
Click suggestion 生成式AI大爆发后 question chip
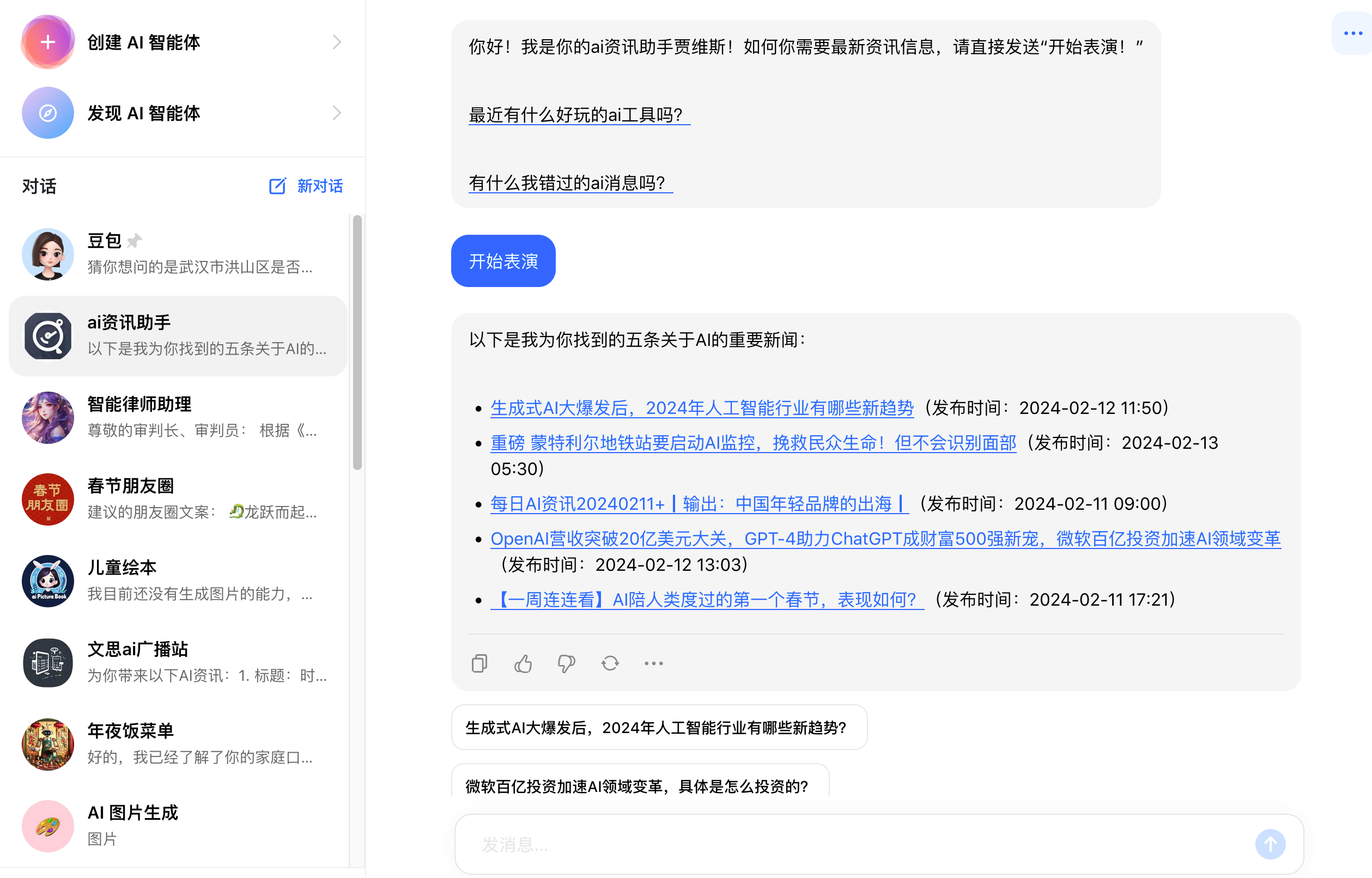659,728
